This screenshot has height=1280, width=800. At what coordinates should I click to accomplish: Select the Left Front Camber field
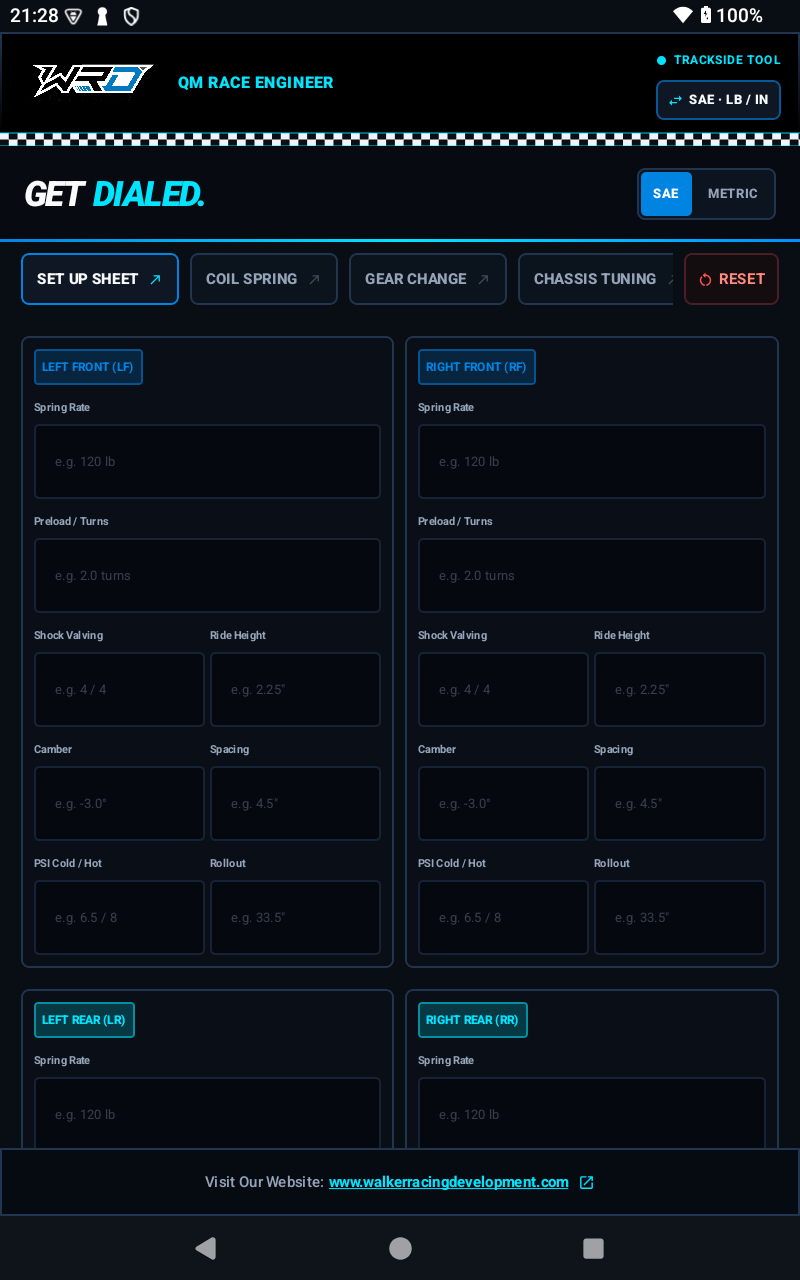(x=119, y=804)
